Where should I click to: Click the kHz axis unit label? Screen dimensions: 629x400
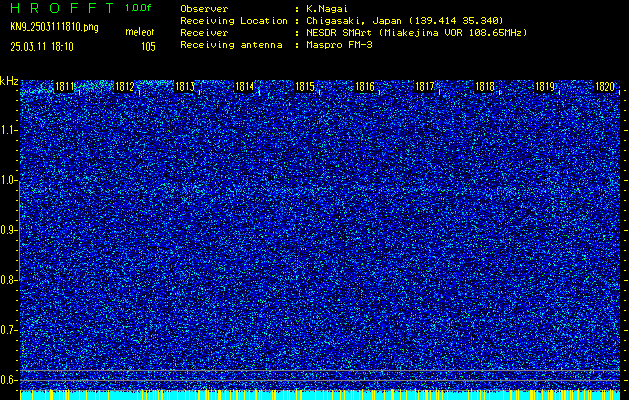point(9,81)
